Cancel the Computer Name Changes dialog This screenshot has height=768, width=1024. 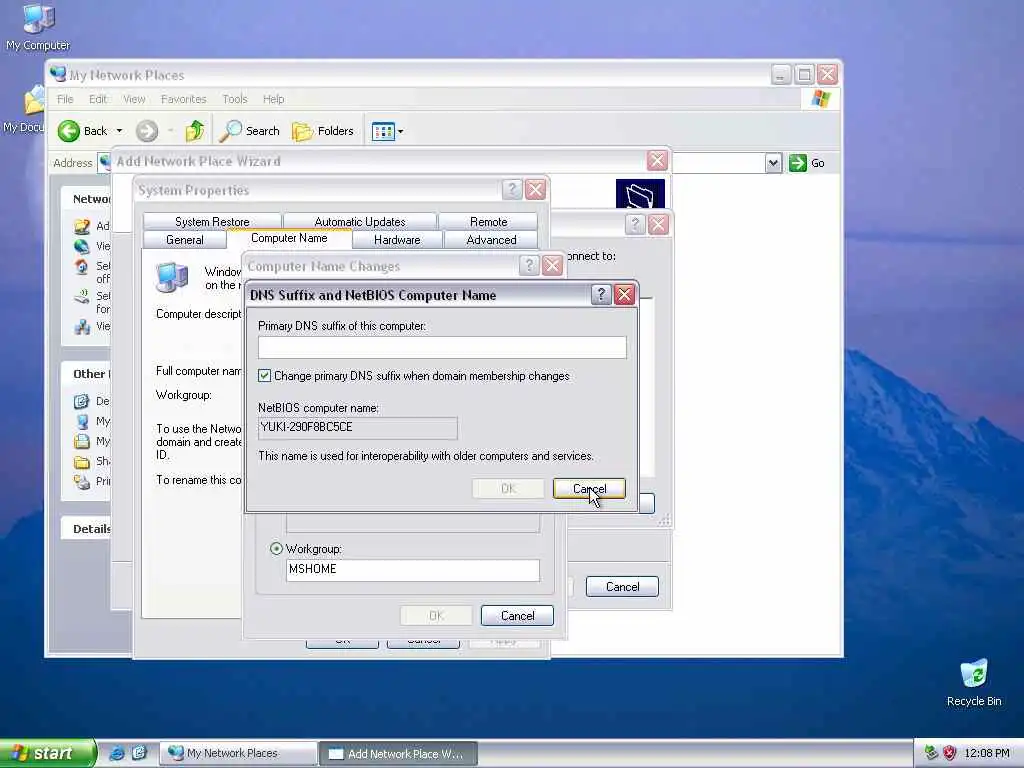point(517,616)
